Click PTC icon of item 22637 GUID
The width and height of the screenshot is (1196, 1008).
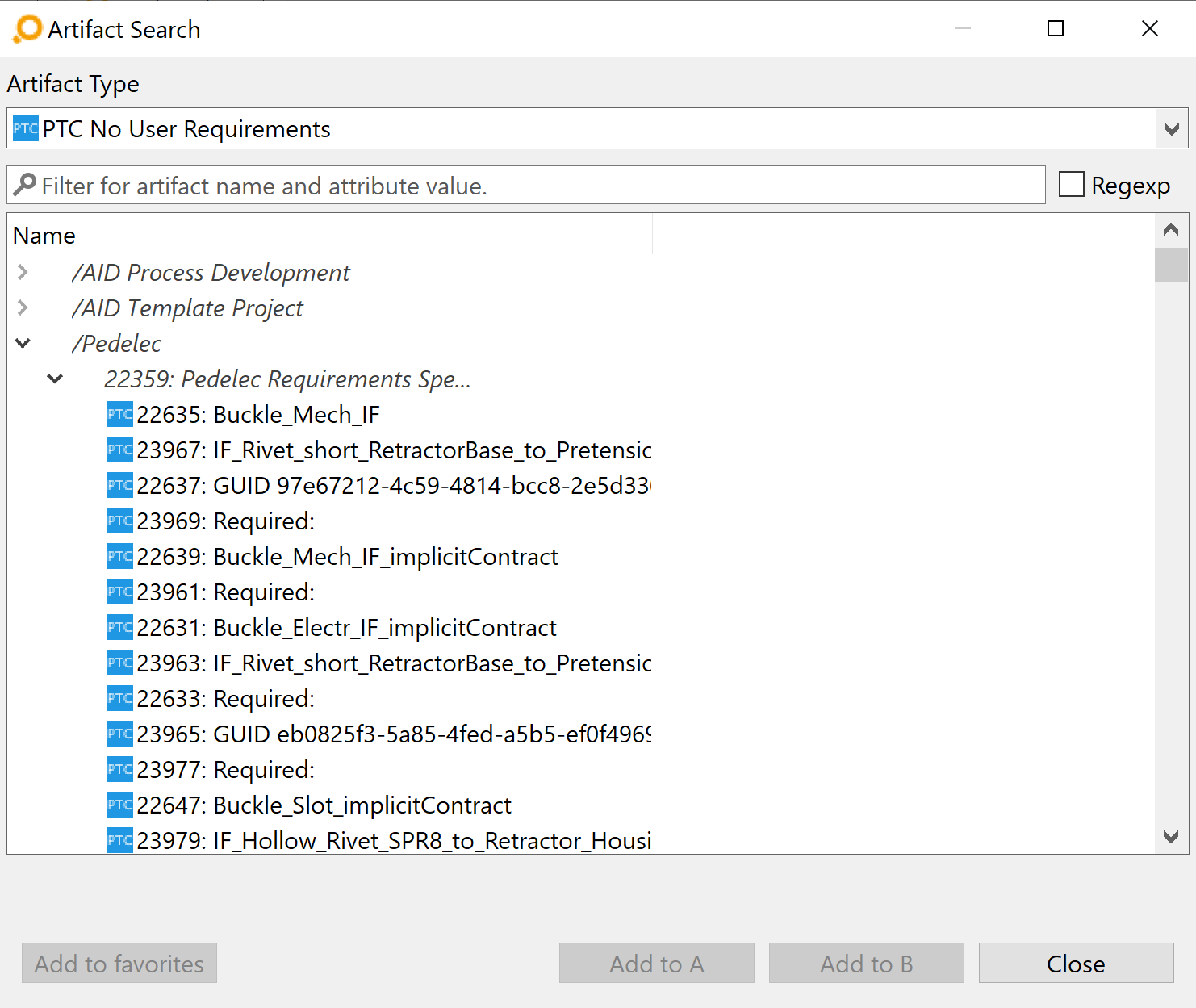(x=120, y=485)
